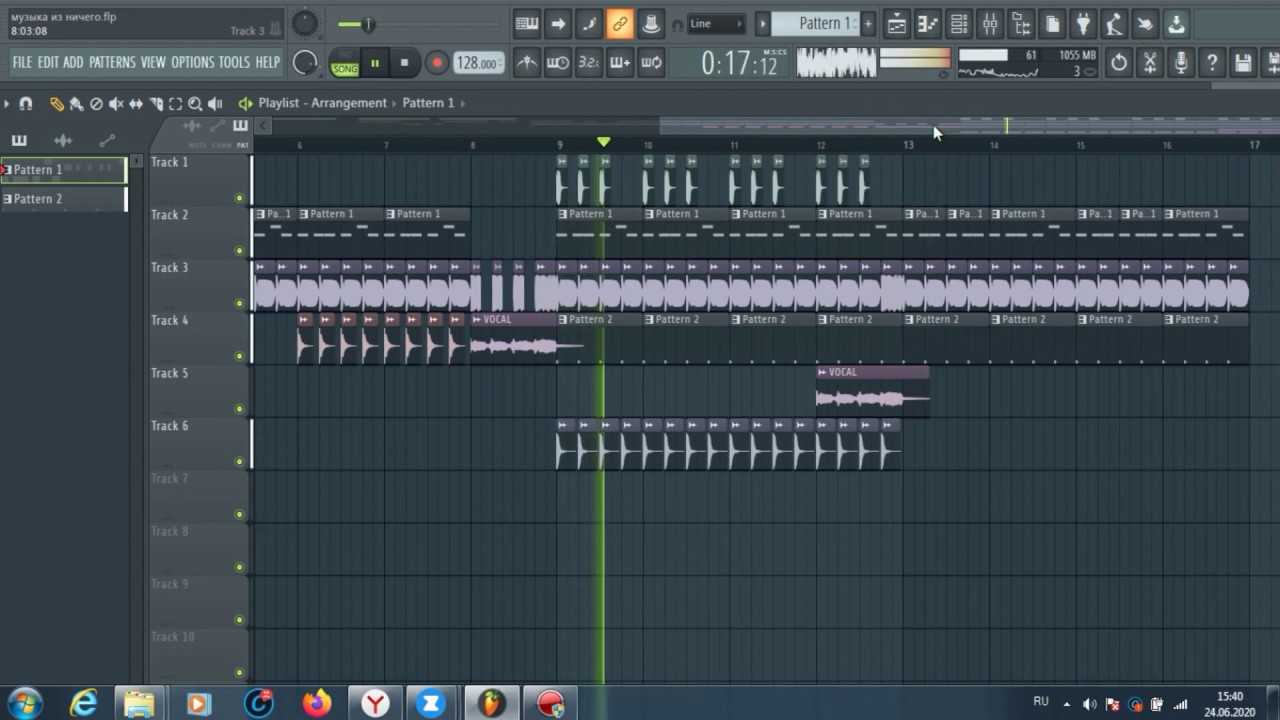The height and width of the screenshot is (720, 1280).
Task: Toggle typing keyboard to piano button
Action: coord(527,24)
